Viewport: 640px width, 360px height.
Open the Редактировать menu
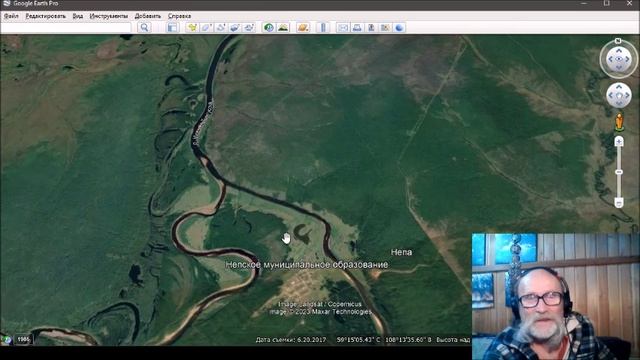tap(45, 16)
